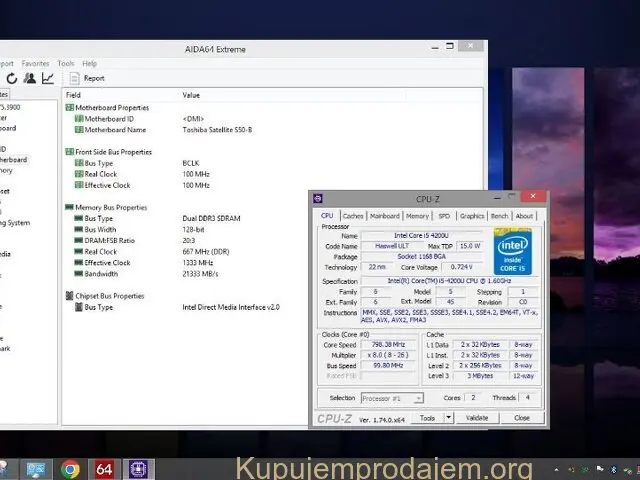Open the graph chart icon in AIDA64 toolbar
The height and width of the screenshot is (480, 640).
[48, 78]
